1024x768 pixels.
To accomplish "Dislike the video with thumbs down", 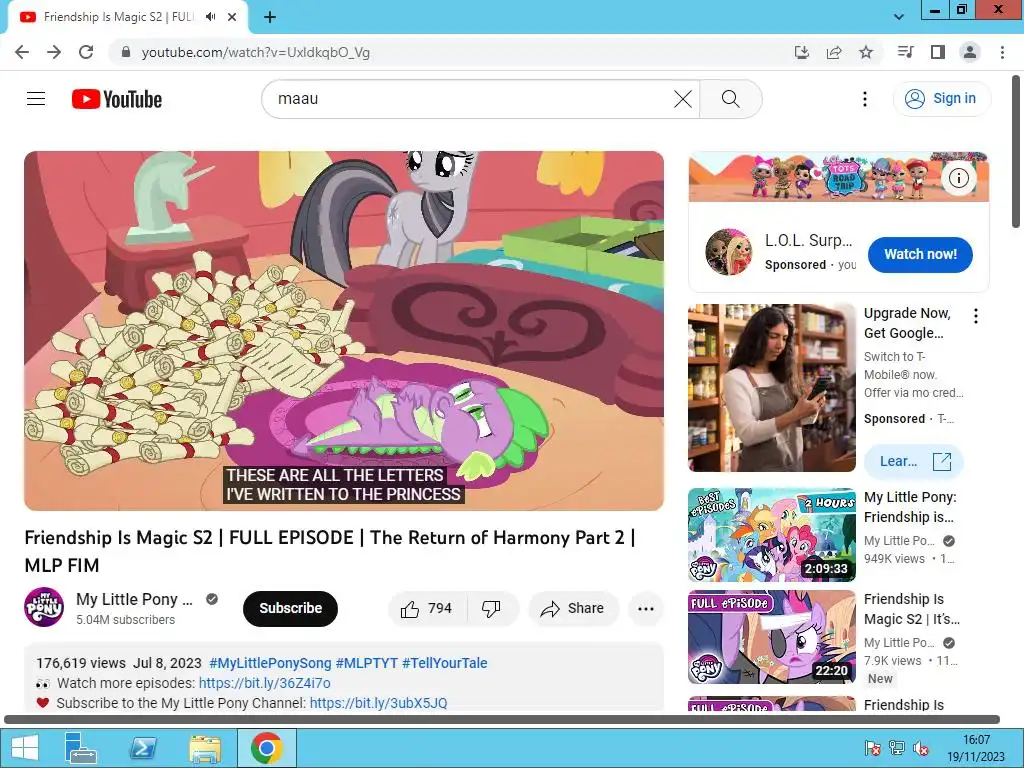I will 491,609.
